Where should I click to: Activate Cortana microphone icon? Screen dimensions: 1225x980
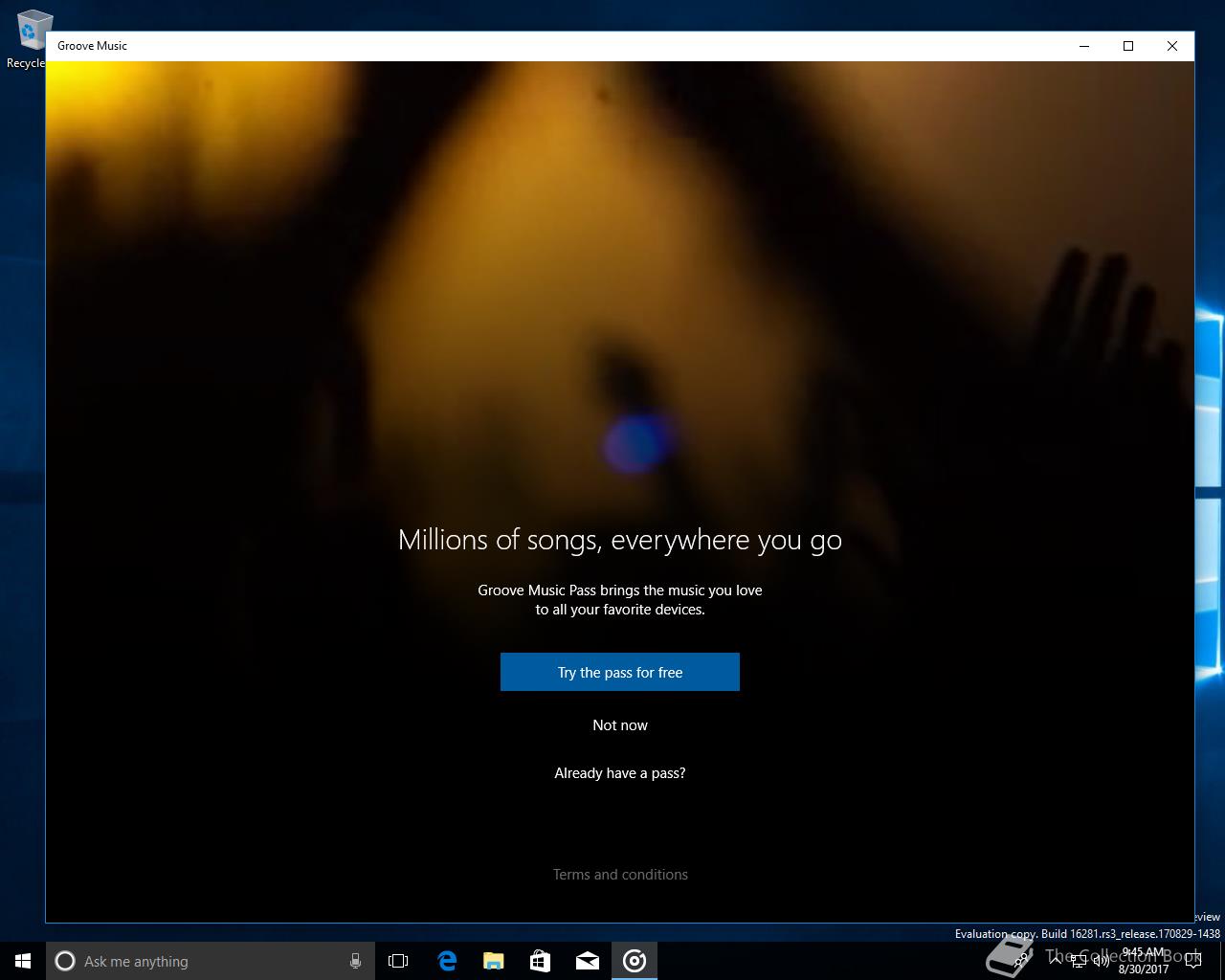[355, 961]
